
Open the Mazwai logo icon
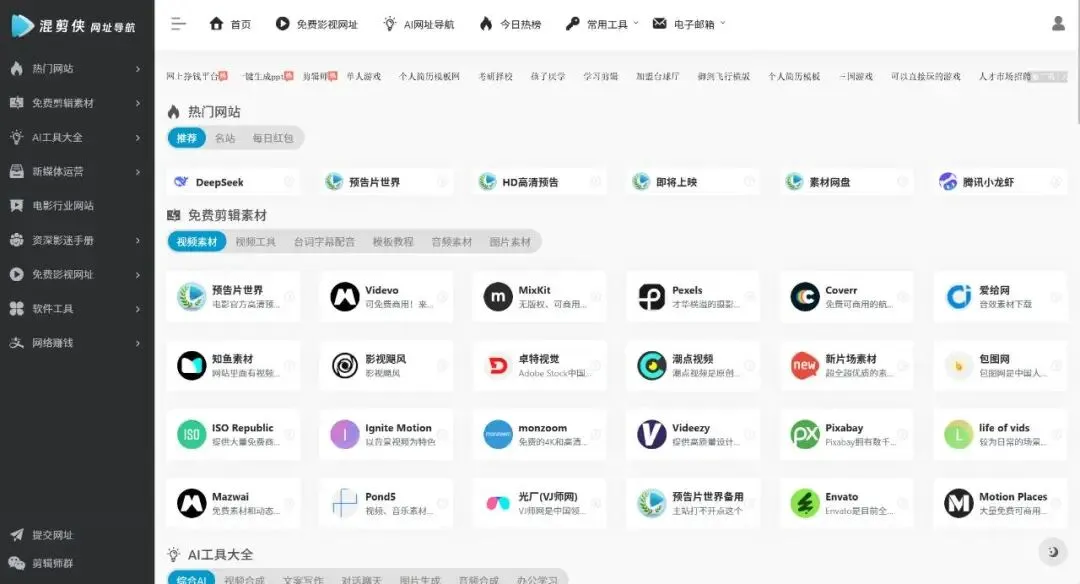tap(191, 503)
